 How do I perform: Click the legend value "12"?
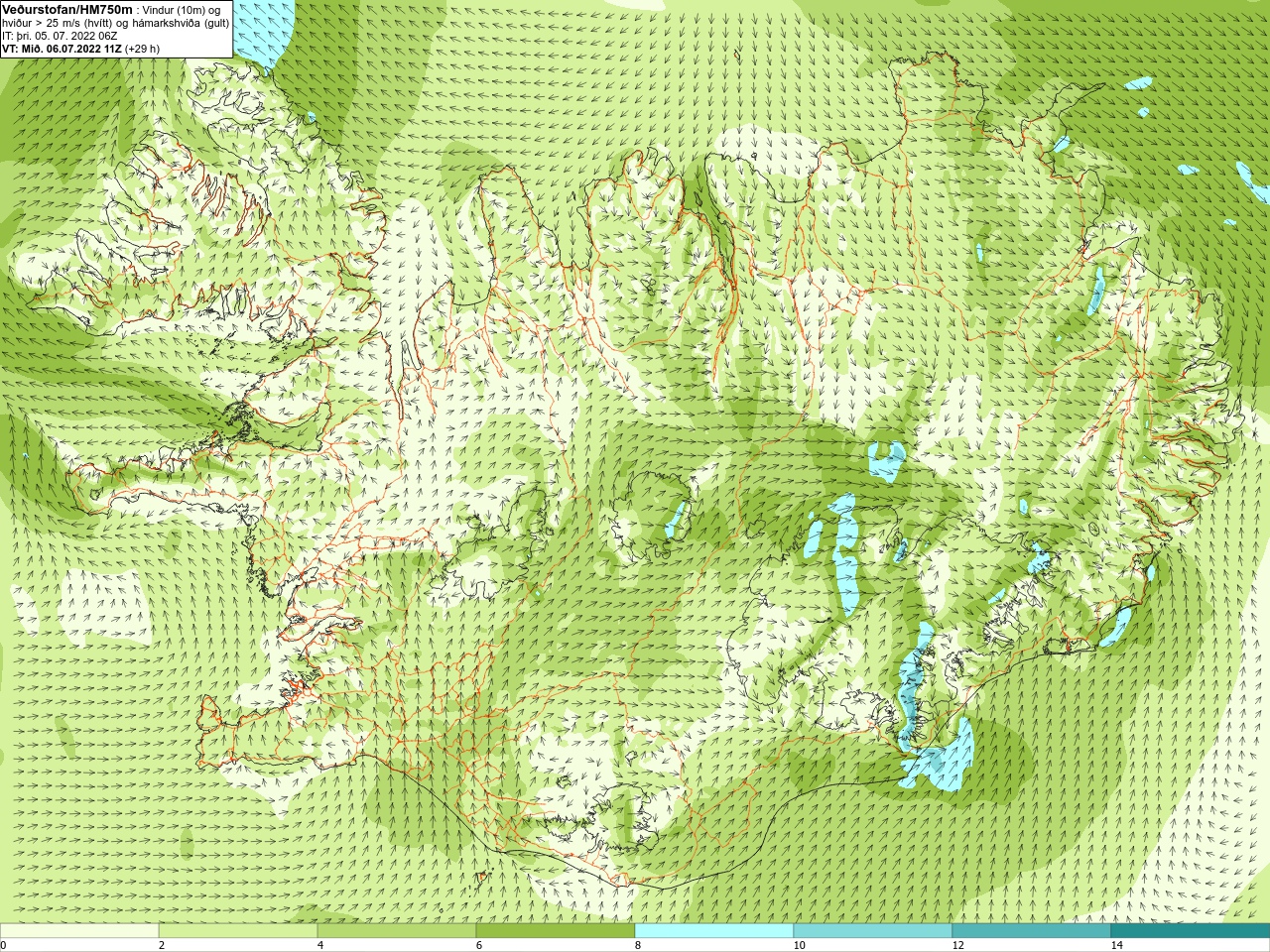click(957, 945)
